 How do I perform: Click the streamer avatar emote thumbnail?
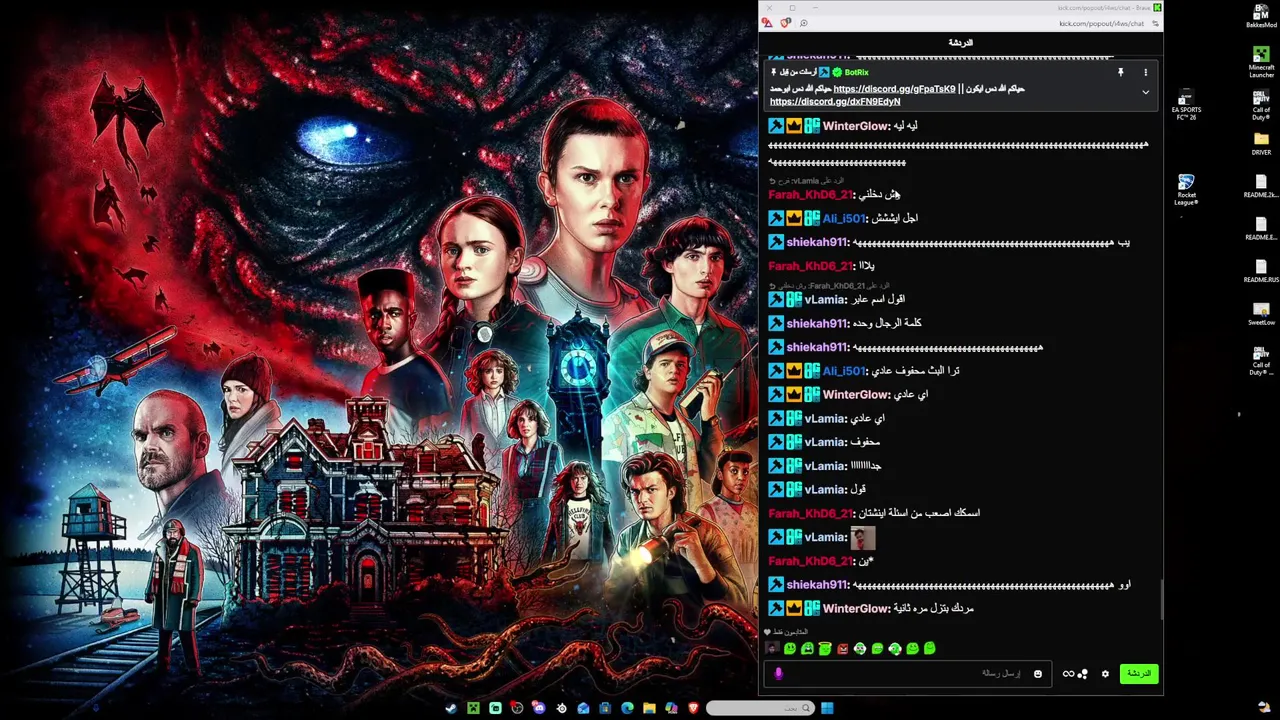click(772, 649)
